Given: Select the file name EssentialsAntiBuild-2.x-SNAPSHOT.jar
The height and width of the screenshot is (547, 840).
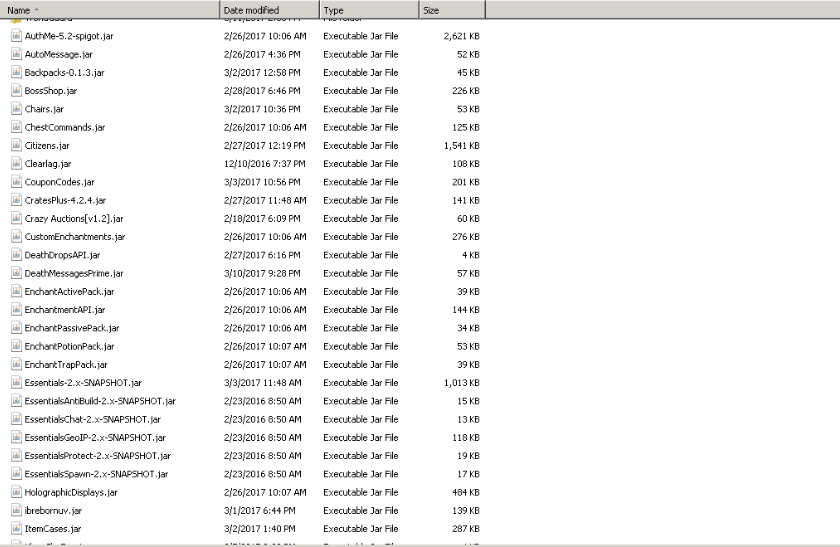Looking at the screenshot, I should pyautogui.click(x=100, y=401).
